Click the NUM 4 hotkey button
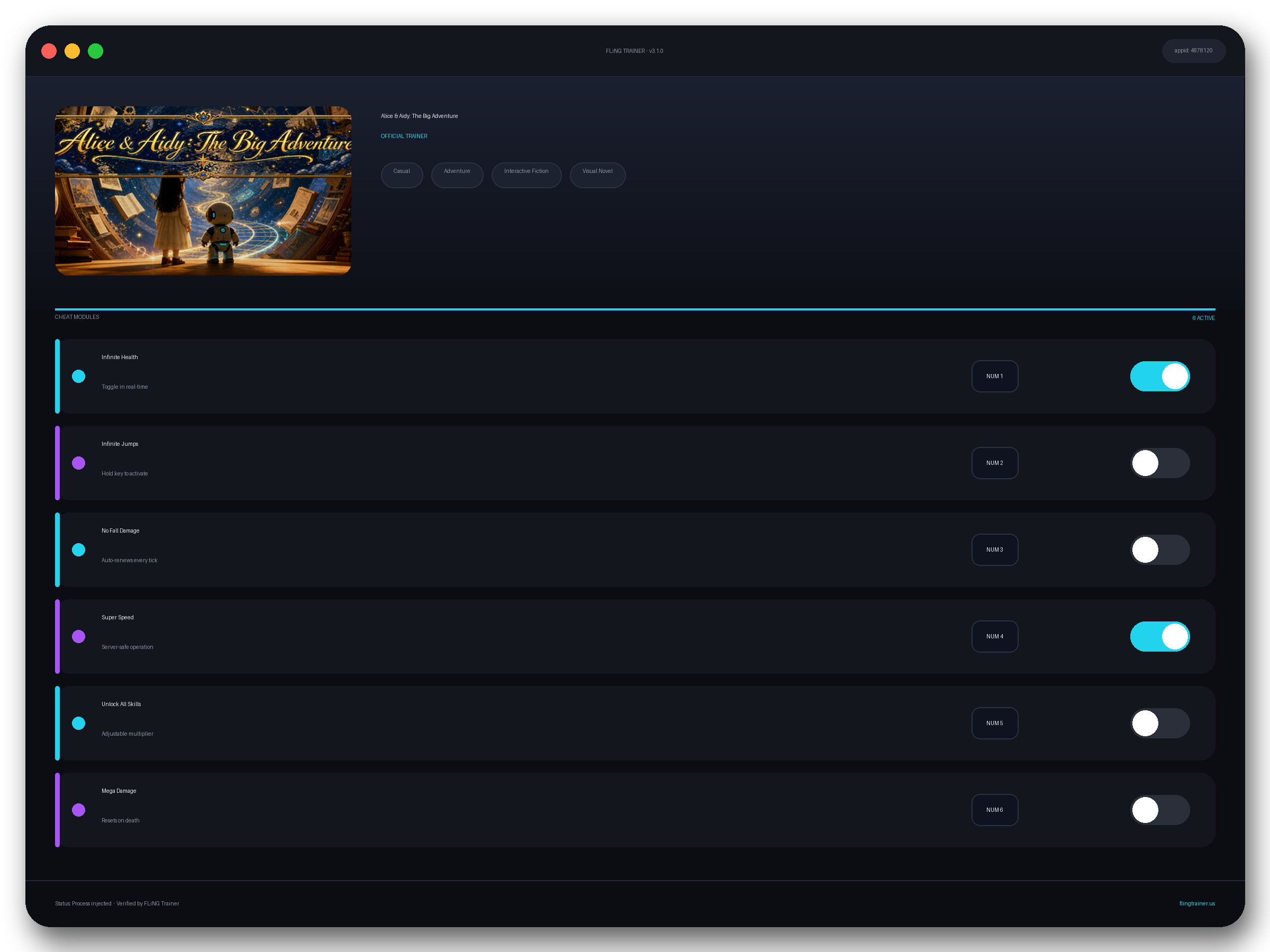Viewport: 1270px width, 952px height. click(994, 636)
